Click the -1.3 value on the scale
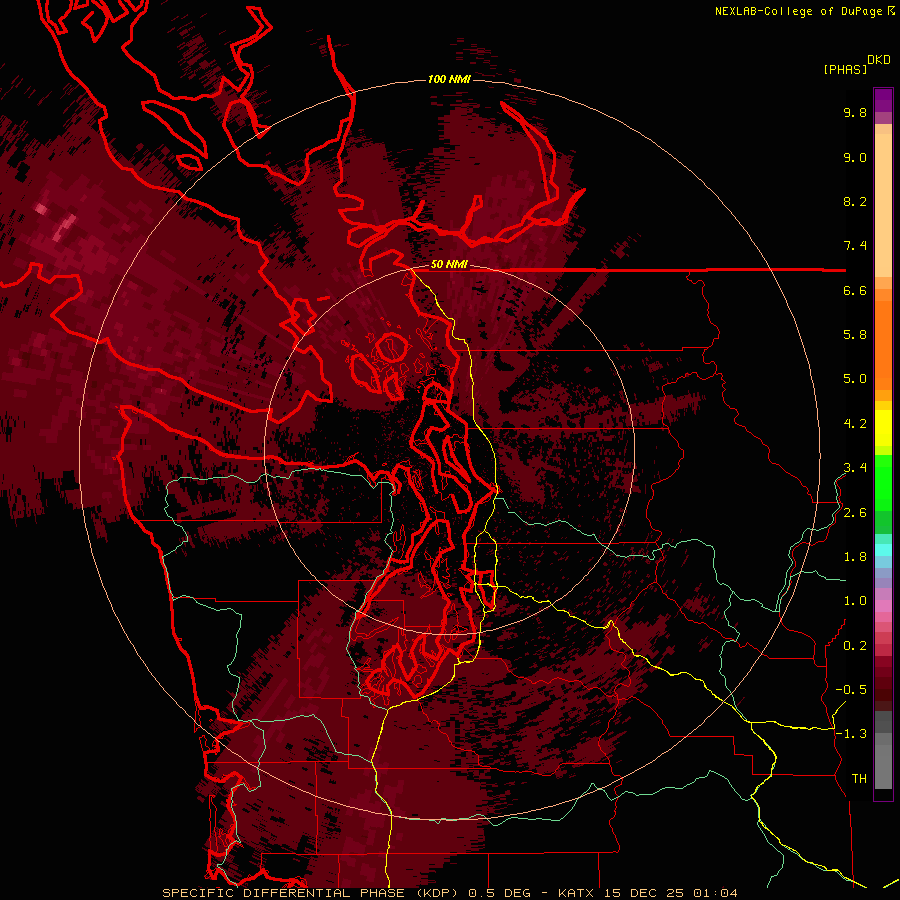 tap(851, 734)
